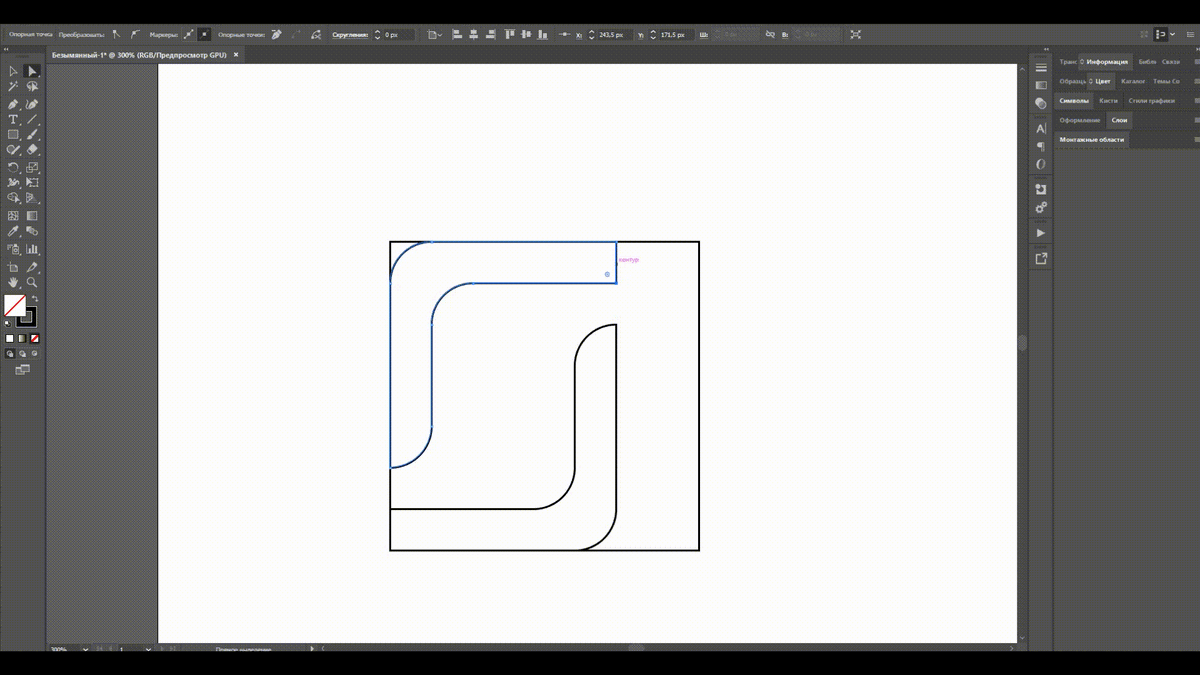1200x675 pixels.
Task: Select the Magic Wand tool
Action: point(13,87)
